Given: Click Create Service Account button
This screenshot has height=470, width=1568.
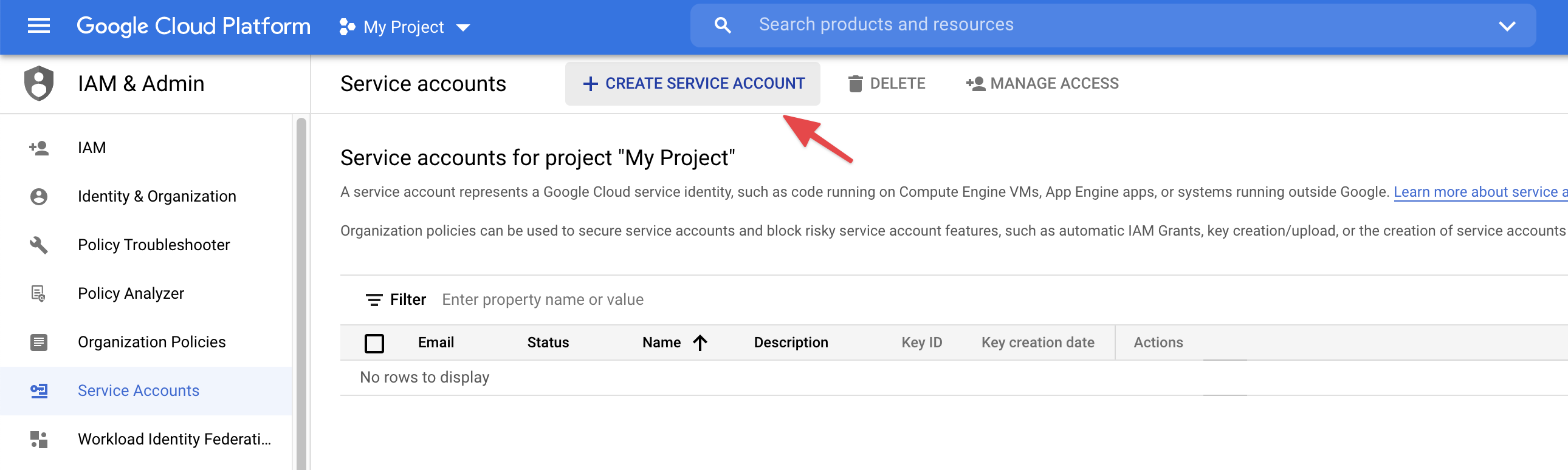Looking at the screenshot, I should [x=693, y=84].
